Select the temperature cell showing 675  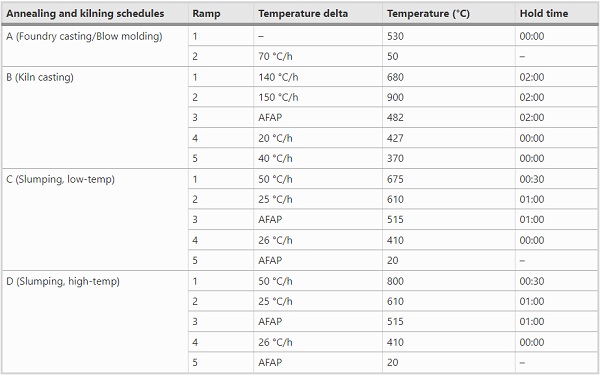449,179
